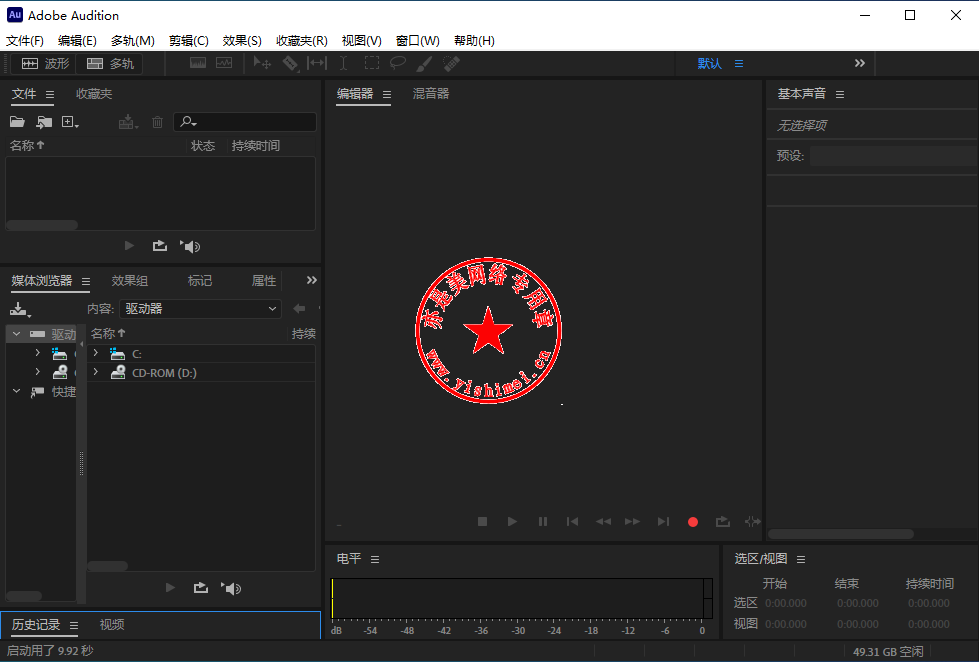Toggle Loop Playback in Files panel

coord(160,245)
